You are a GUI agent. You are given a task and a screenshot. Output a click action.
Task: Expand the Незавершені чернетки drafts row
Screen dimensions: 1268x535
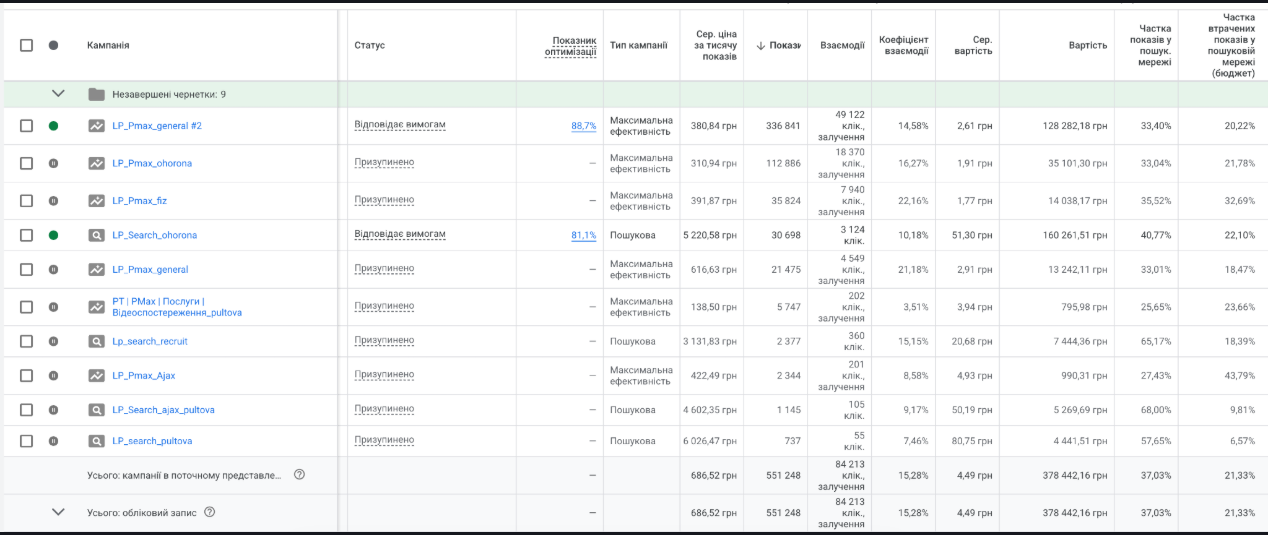coord(58,94)
